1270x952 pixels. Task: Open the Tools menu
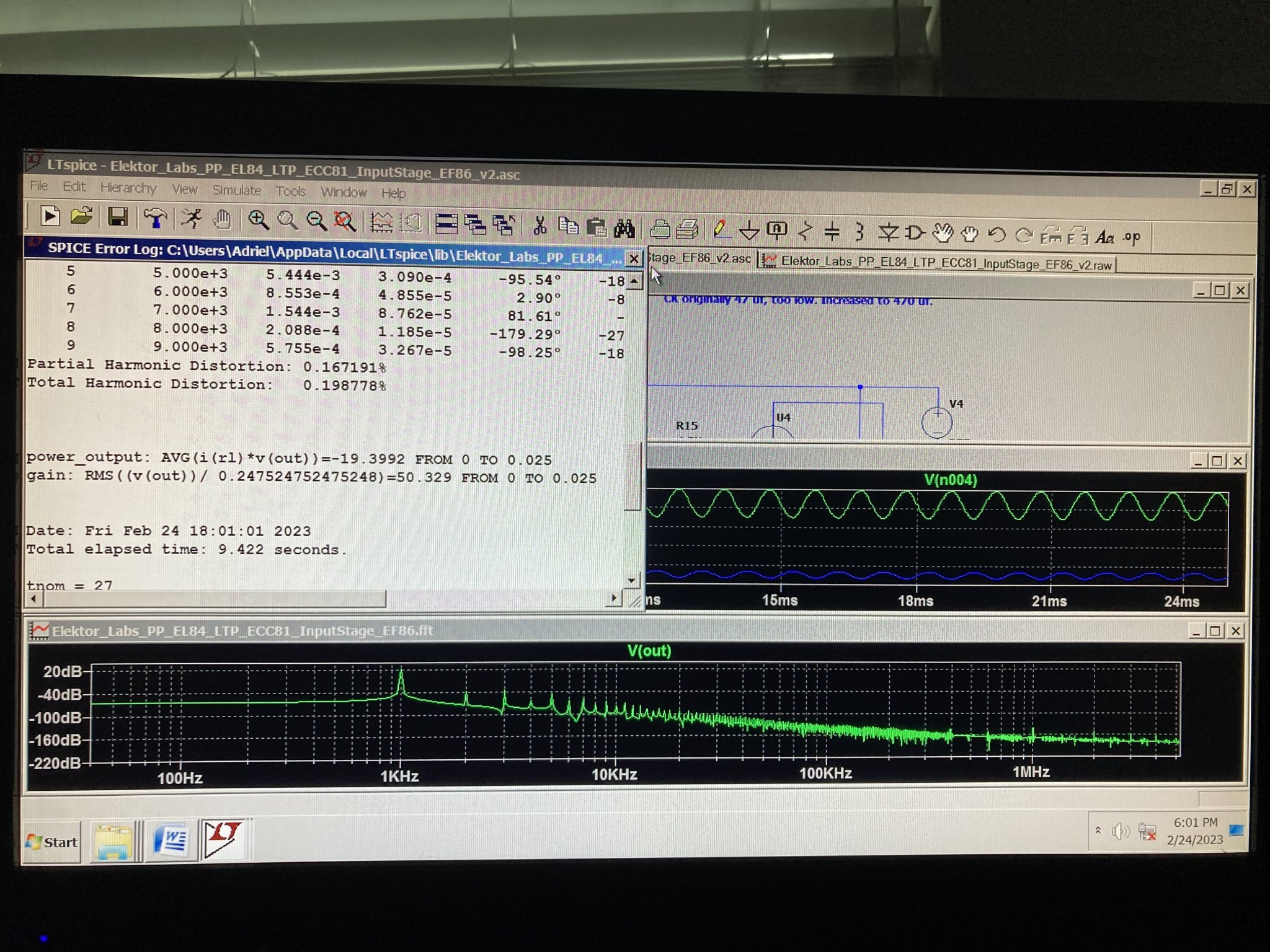[x=291, y=192]
